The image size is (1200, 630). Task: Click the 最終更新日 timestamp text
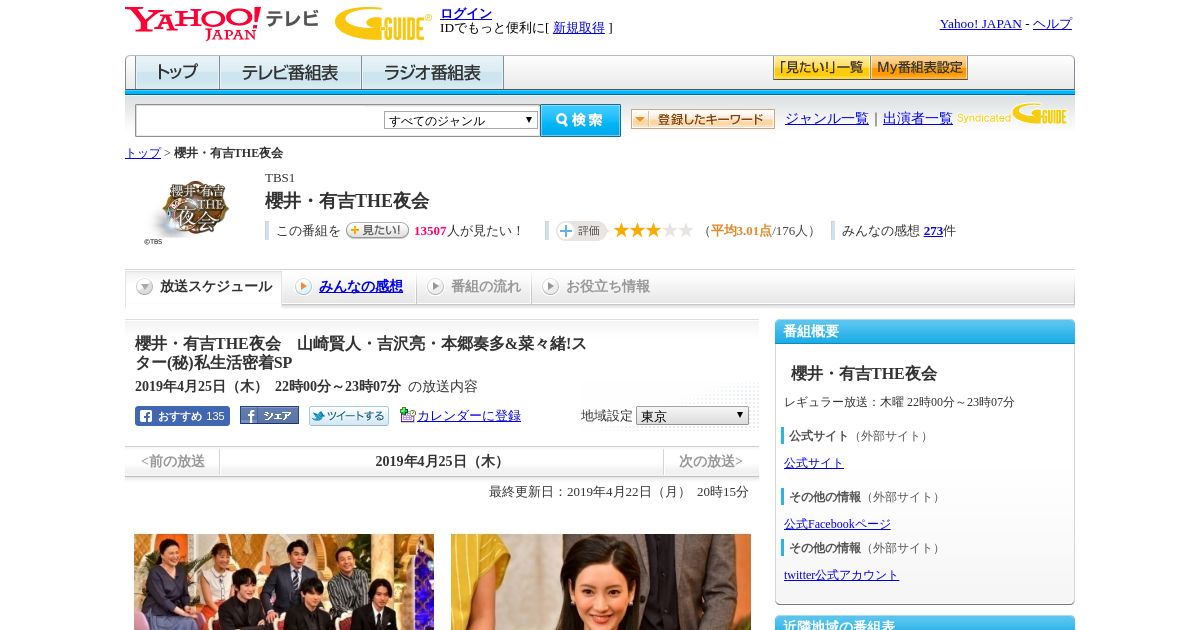tap(619, 492)
